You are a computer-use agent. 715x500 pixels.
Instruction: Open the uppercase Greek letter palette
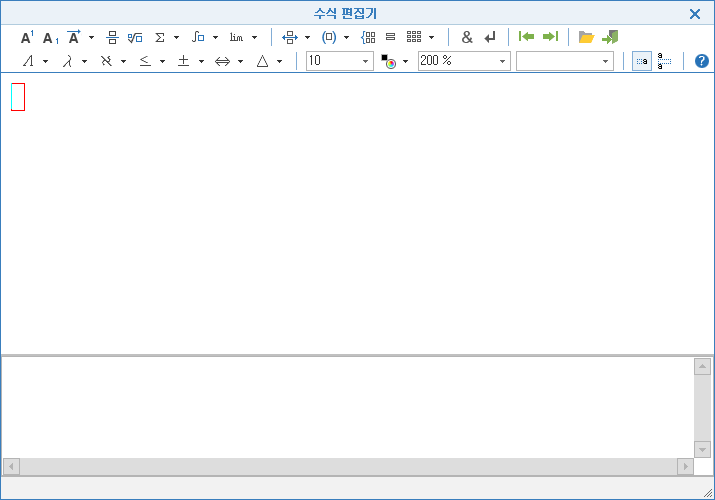[x=29, y=61]
